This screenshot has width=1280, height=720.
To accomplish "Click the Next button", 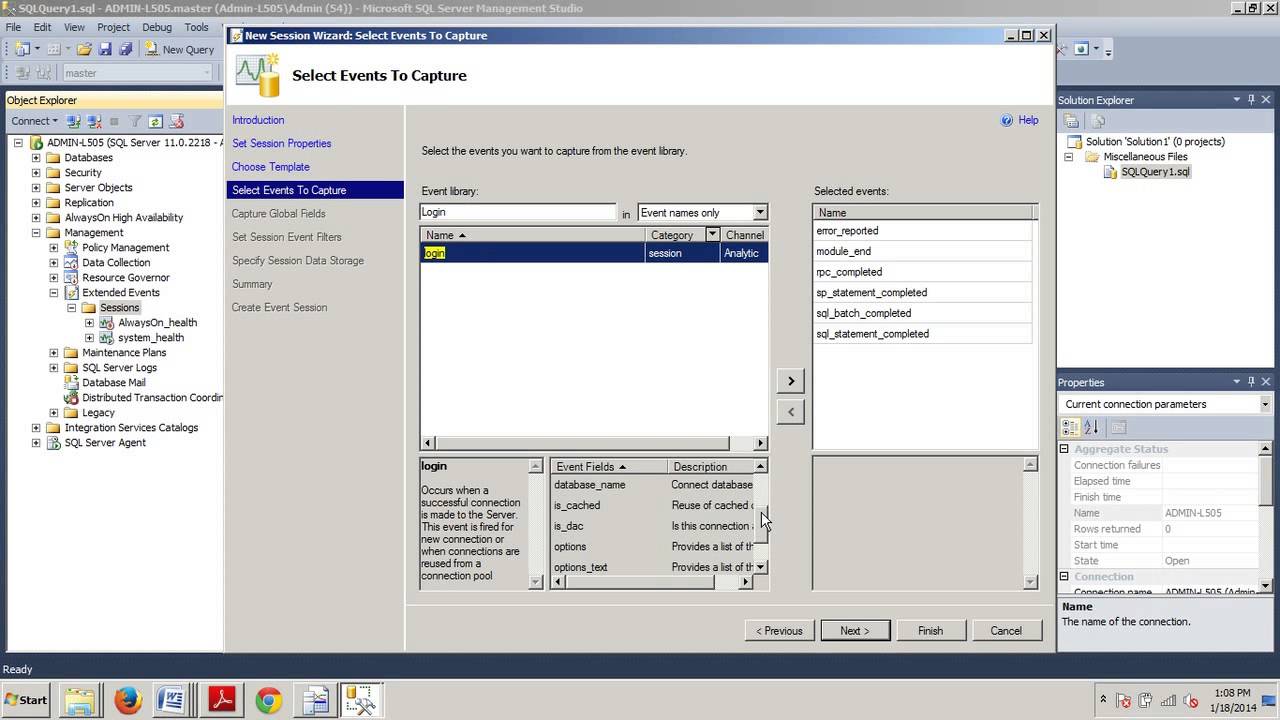I will click(x=855, y=631).
